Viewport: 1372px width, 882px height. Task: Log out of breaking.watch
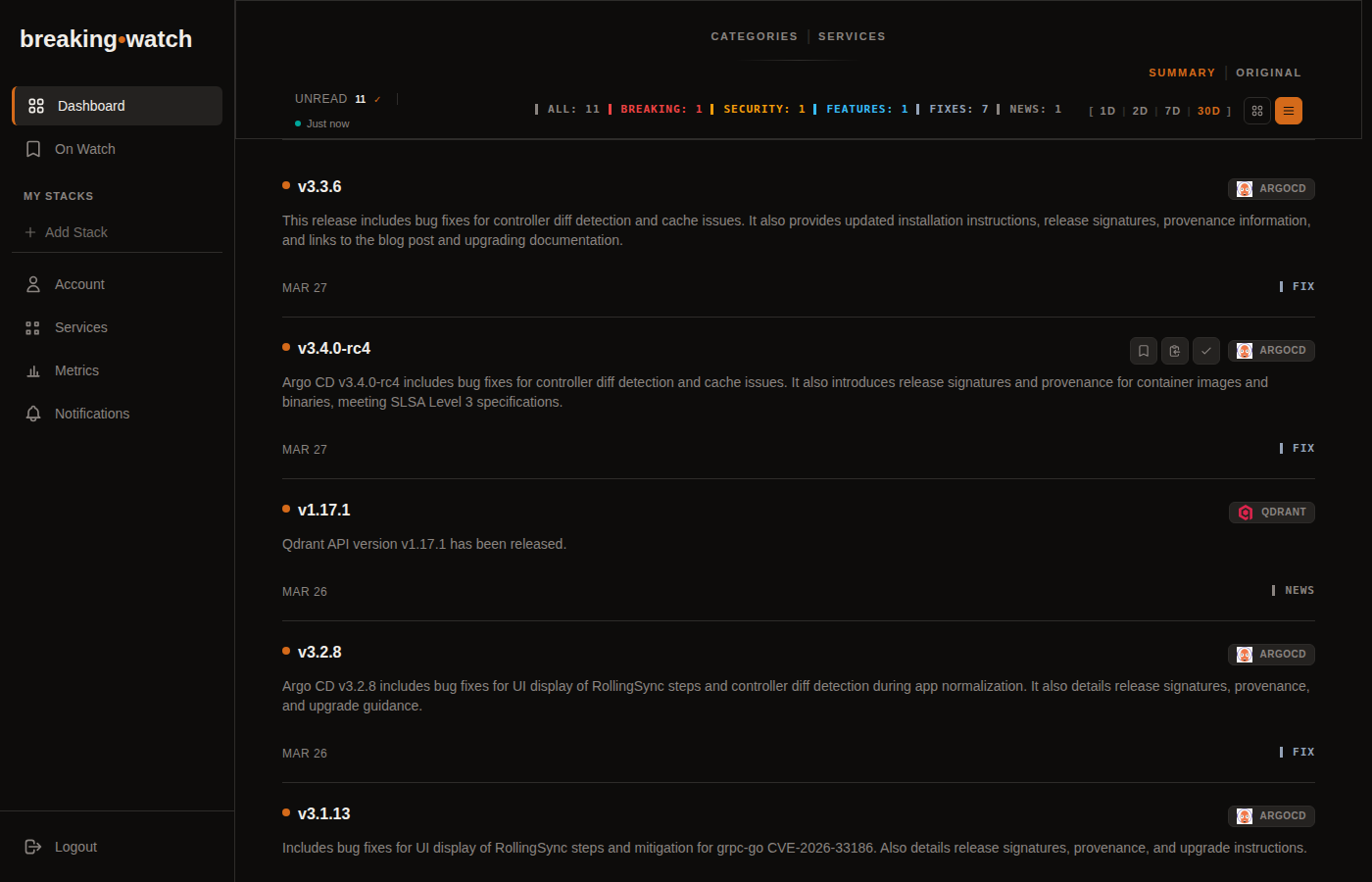pyautogui.click(x=118, y=847)
